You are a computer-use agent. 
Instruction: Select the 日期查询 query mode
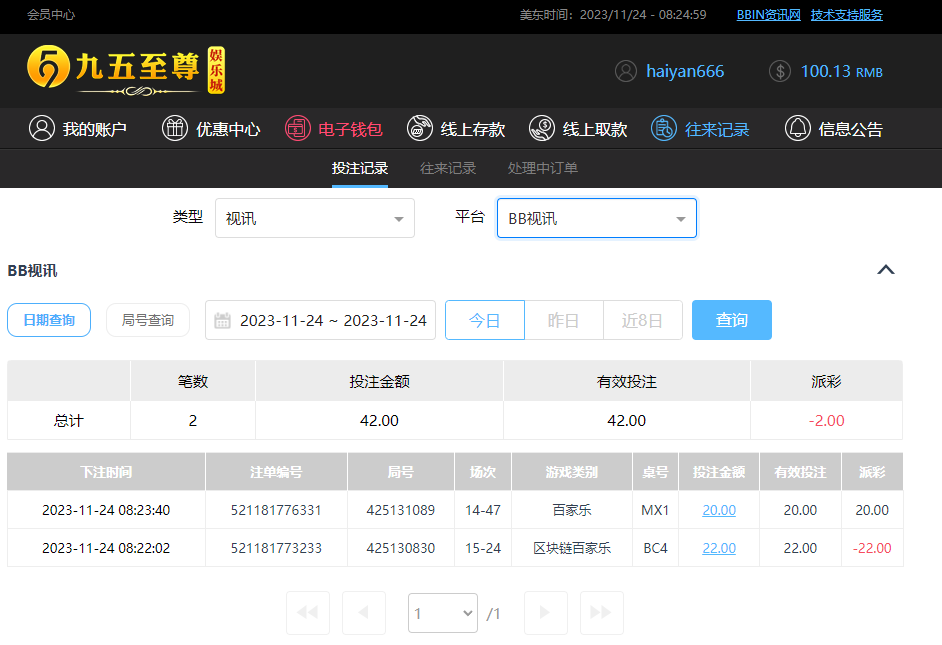click(x=49, y=320)
